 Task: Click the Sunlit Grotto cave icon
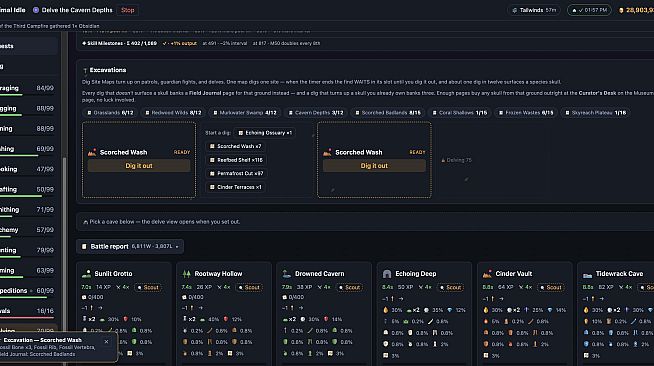click(86, 274)
